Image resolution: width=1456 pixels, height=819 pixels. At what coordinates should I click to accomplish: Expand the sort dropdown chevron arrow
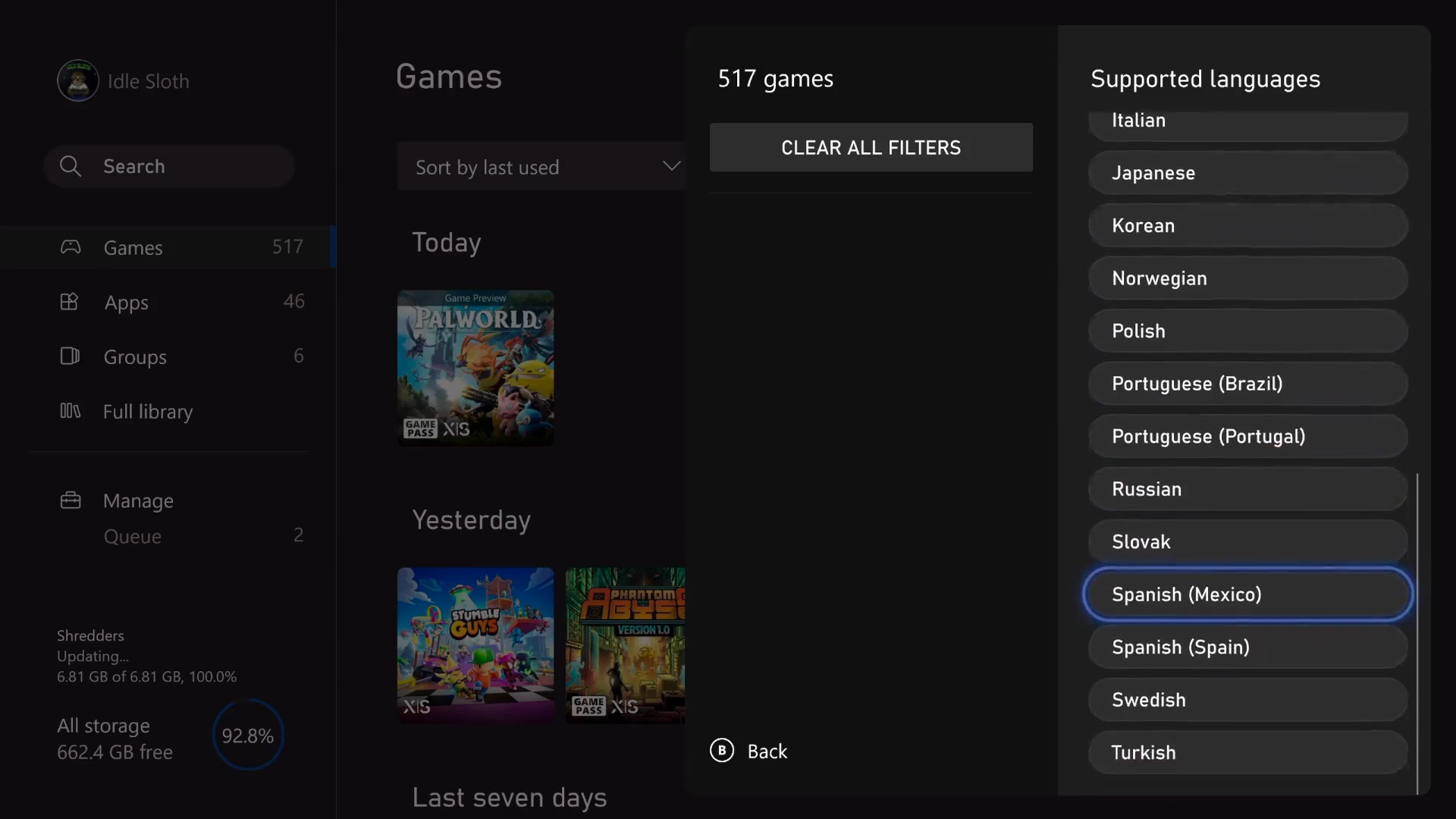[671, 166]
